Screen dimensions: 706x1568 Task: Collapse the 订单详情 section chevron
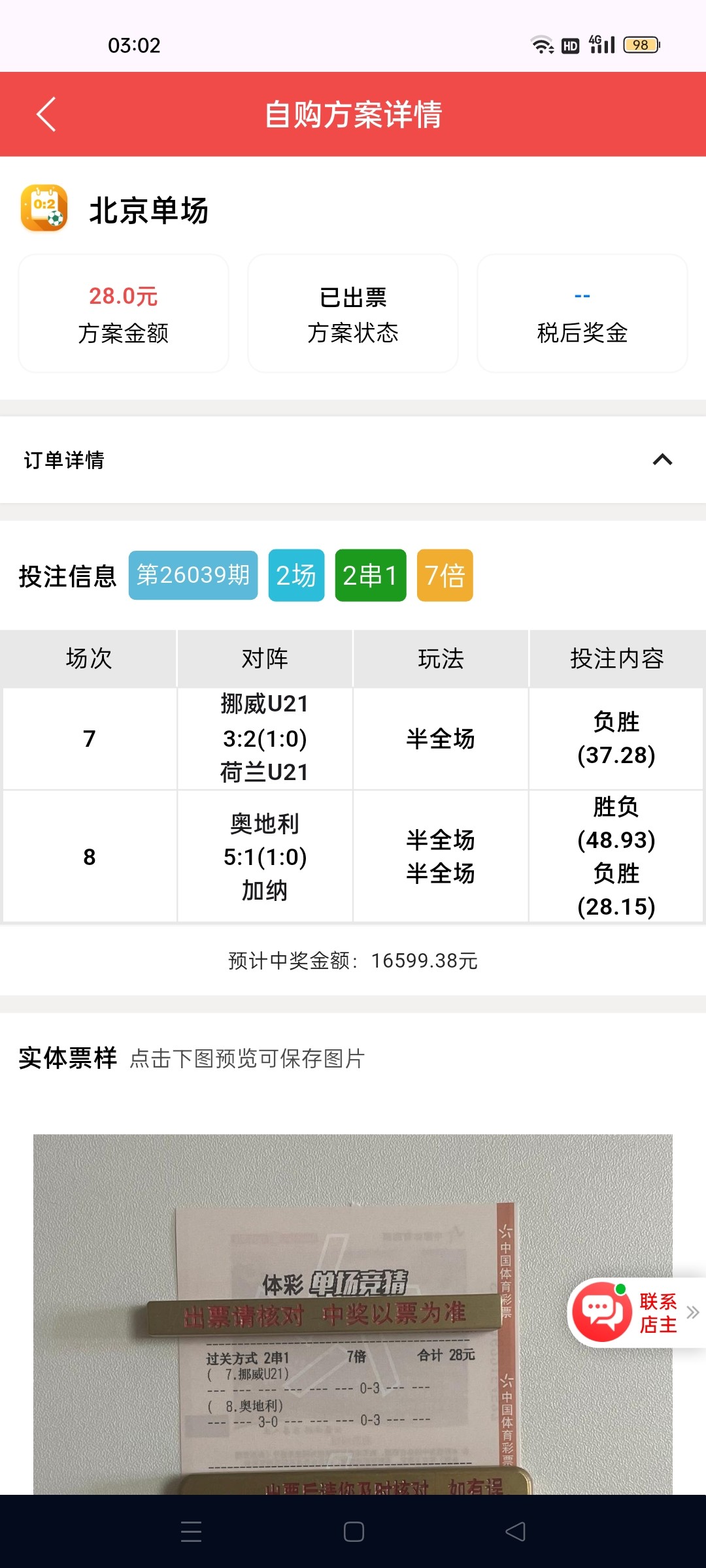click(662, 460)
